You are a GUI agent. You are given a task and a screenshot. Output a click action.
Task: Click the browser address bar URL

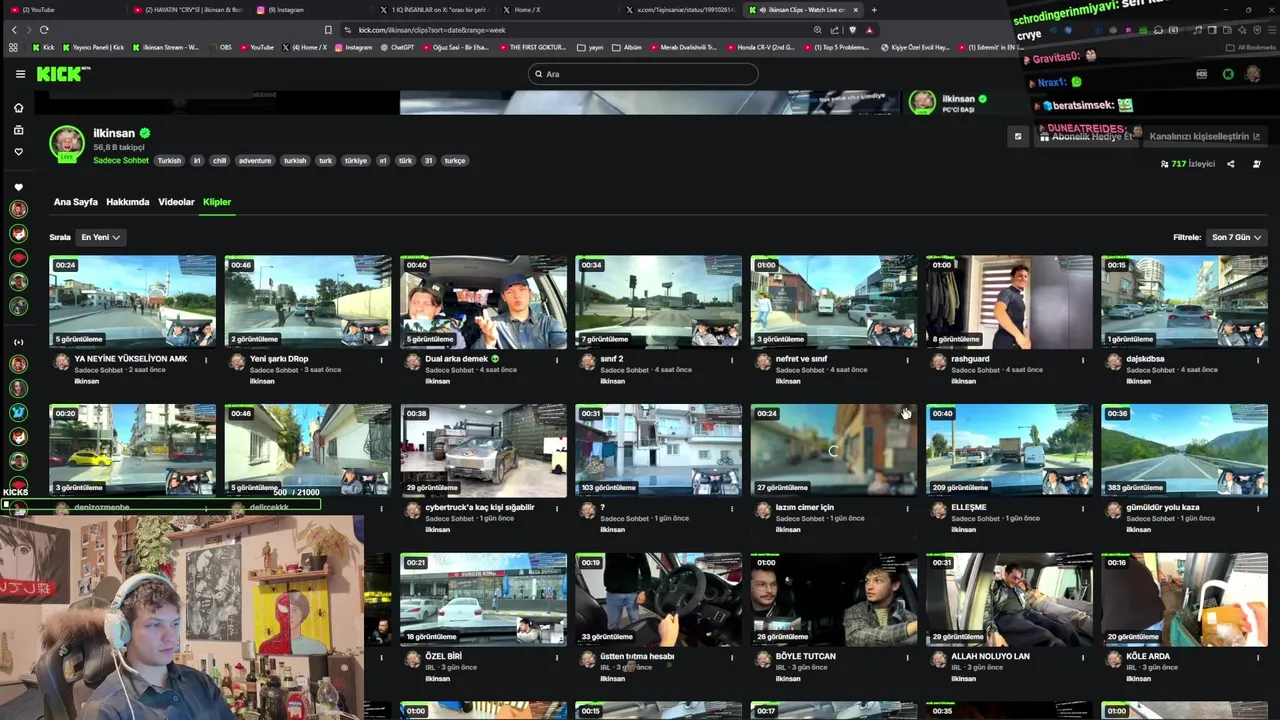[x=432, y=30]
